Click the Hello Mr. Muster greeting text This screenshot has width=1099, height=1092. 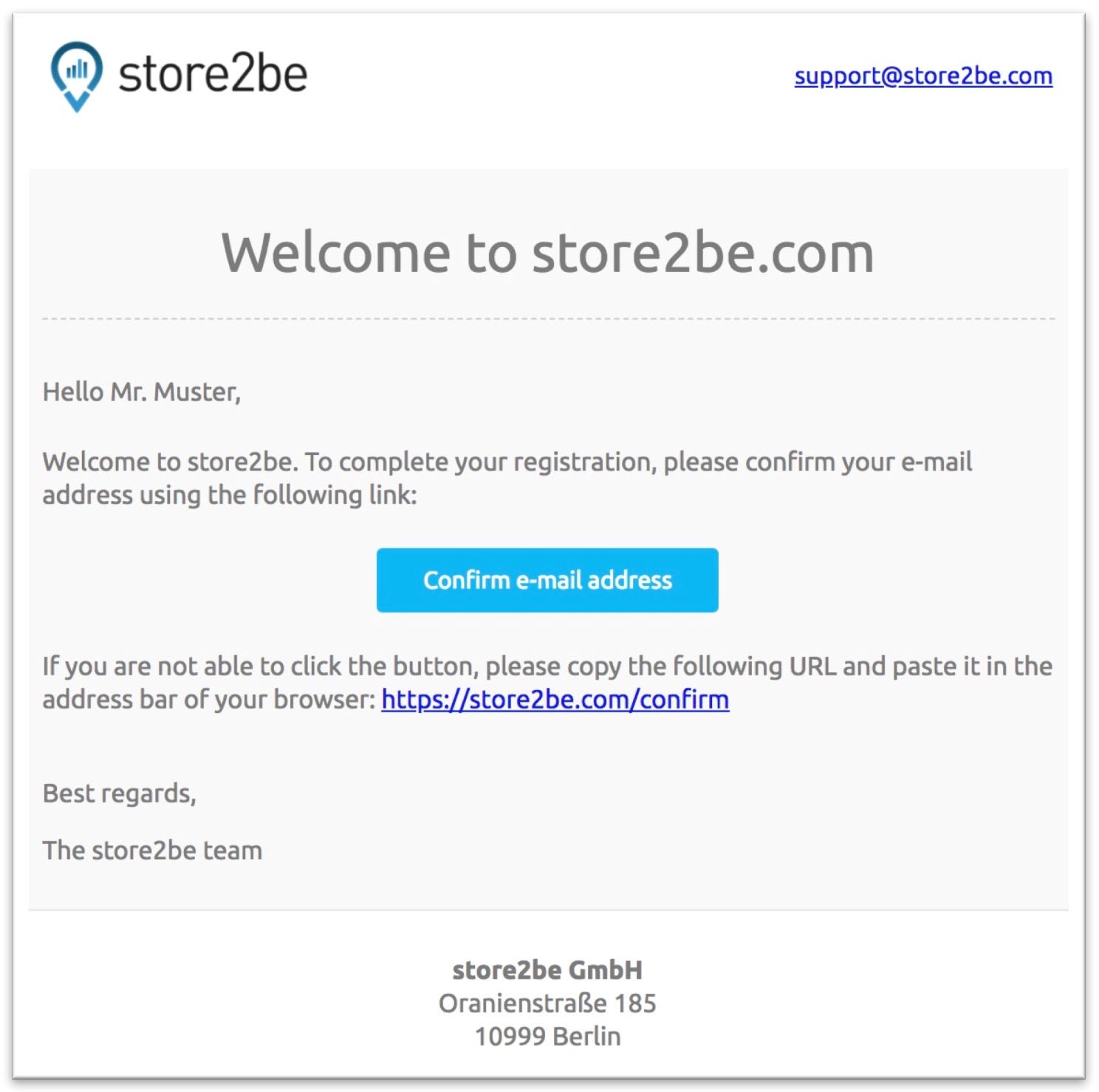pyautogui.click(x=142, y=392)
